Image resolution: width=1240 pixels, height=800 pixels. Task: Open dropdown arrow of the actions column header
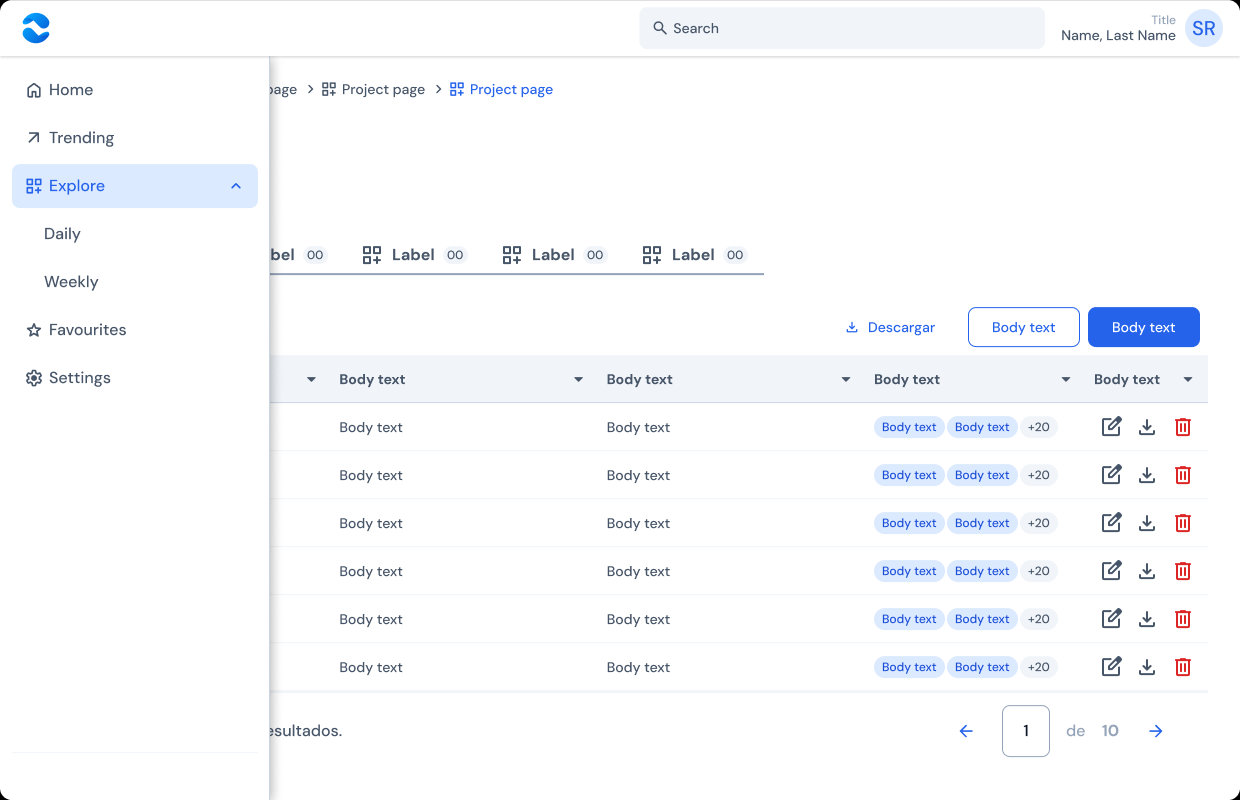[1188, 380]
